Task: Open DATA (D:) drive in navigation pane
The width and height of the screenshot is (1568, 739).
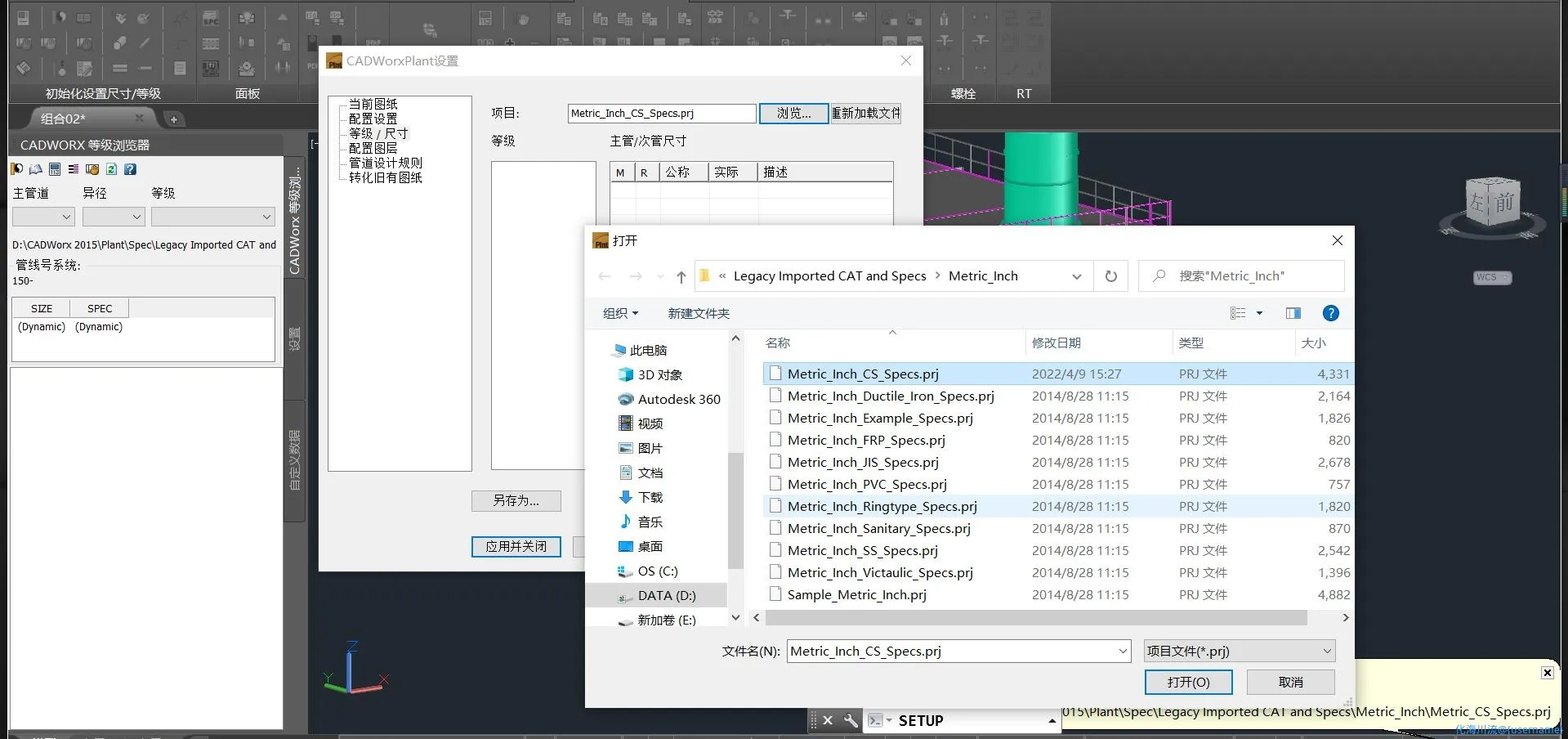Action: tap(657, 595)
